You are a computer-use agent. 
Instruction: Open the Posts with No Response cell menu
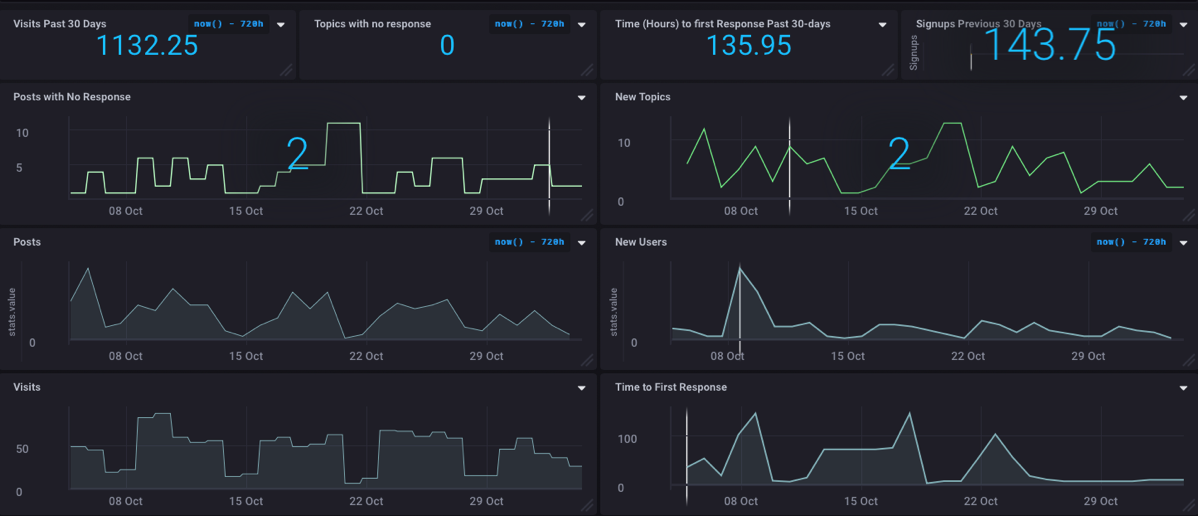tap(582, 98)
